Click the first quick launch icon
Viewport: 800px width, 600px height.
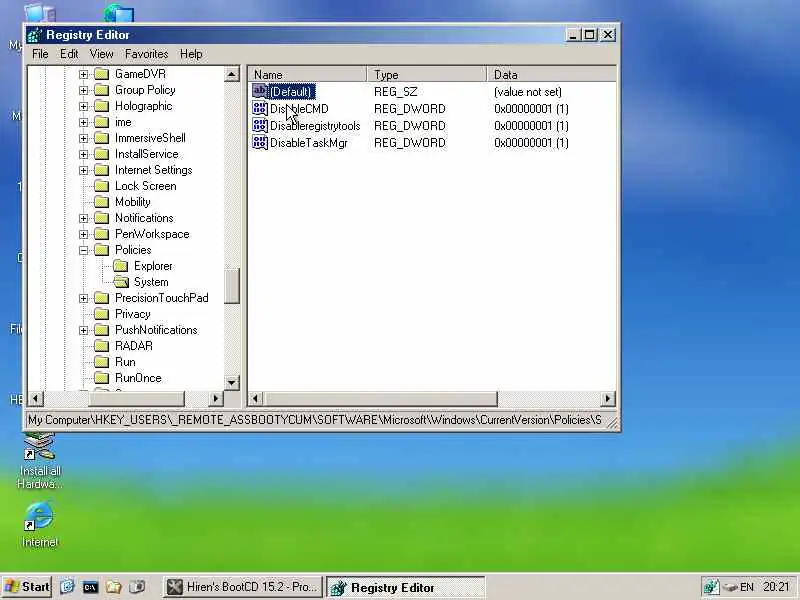click(x=67, y=587)
